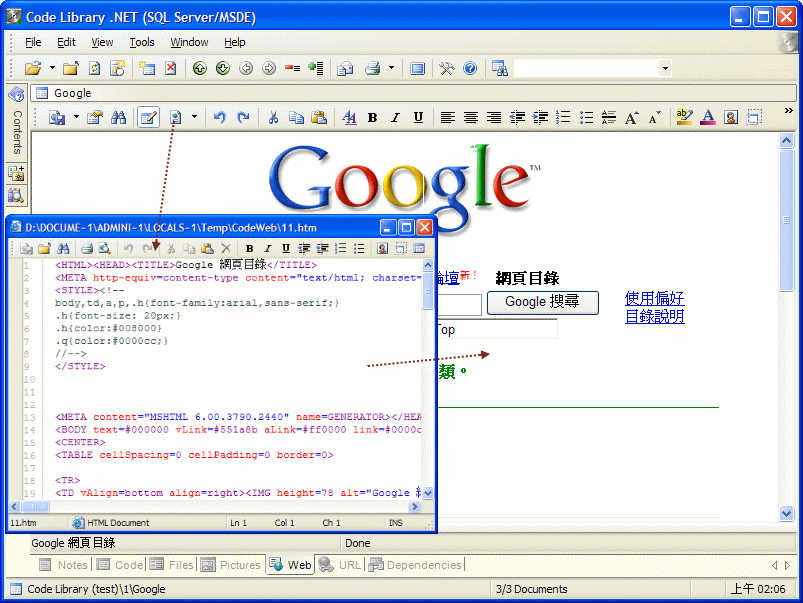The height and width of the screenshot is (603, 803).
Task: Expand dropdown arrow beside first editor toolbar icon
Action: tap(76, 117)
